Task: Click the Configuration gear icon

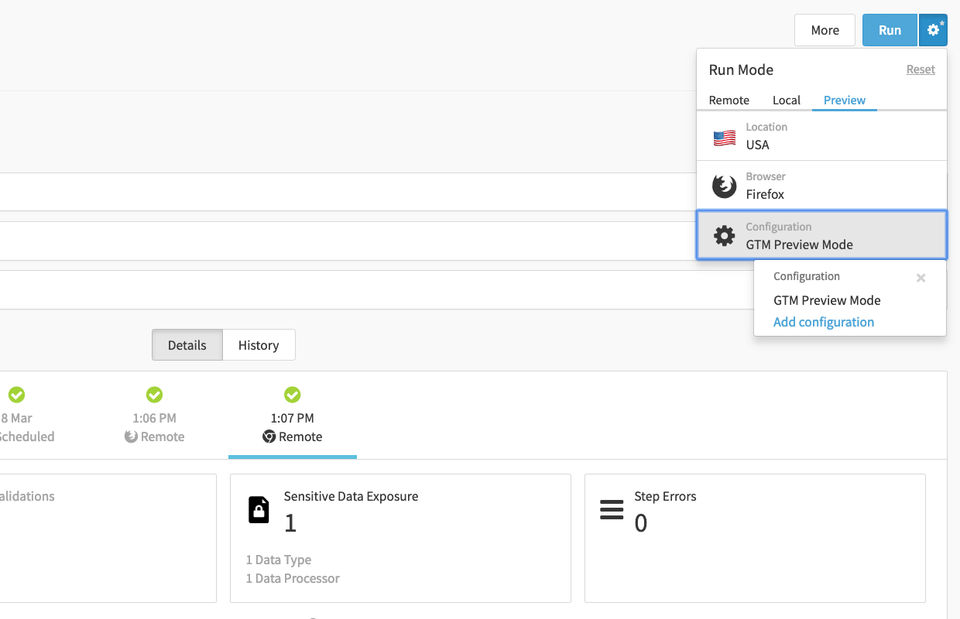Action: pyautogui.click(x=724, y=236)
